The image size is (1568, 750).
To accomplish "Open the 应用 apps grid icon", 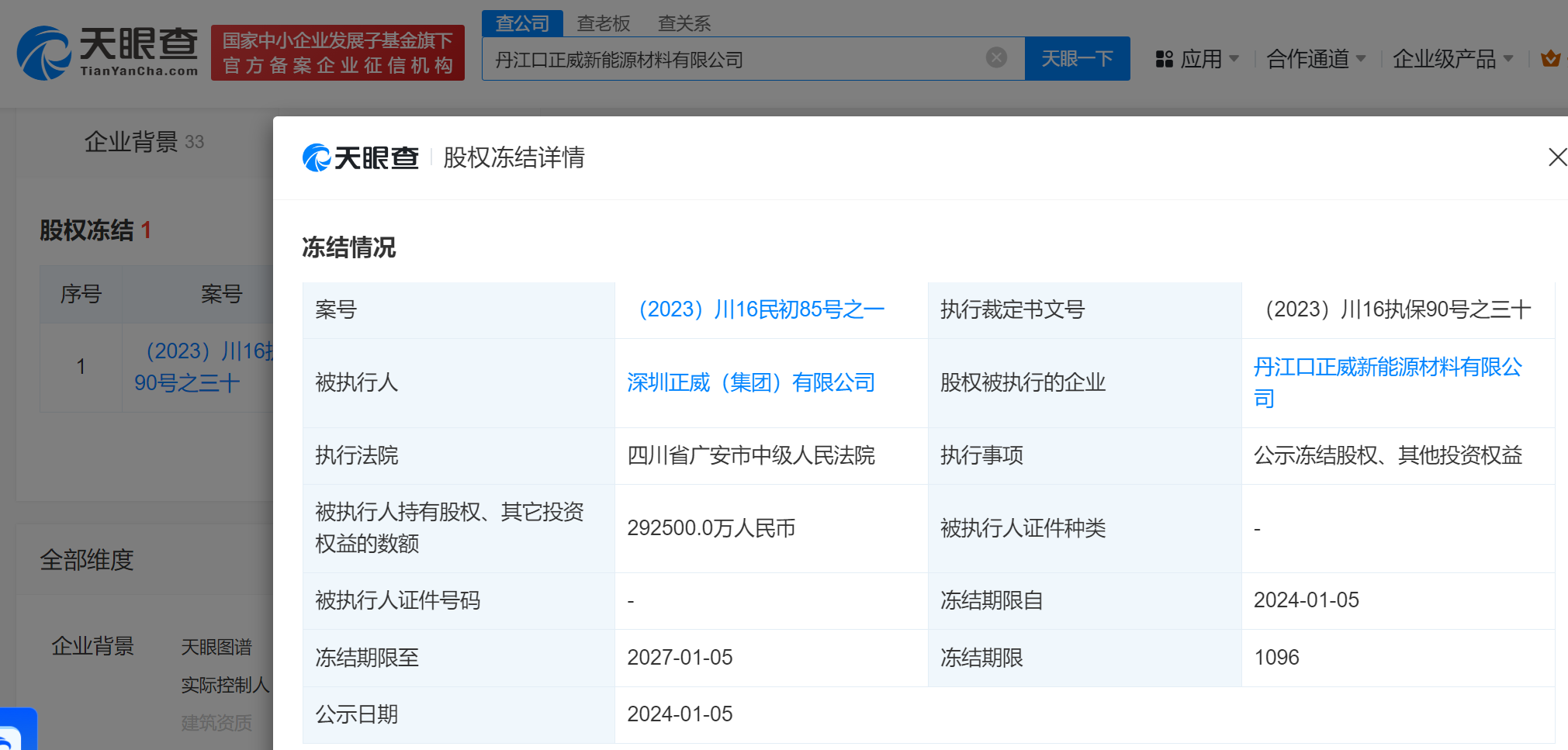I will (1164, 59).
